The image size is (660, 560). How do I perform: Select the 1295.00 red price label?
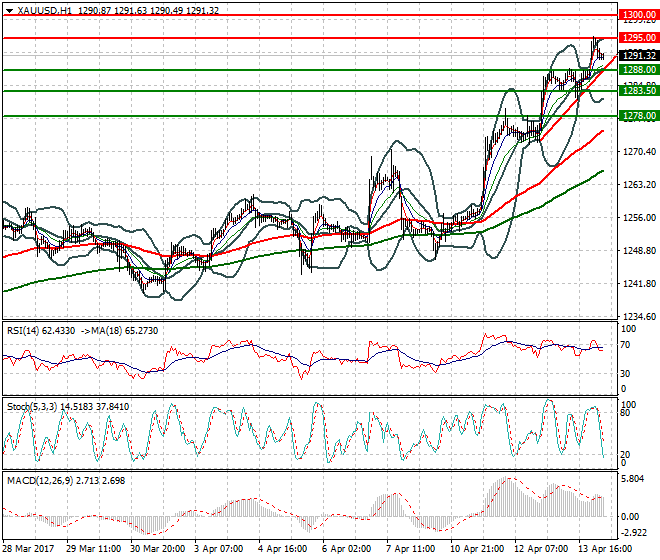pyautogui.click(x=639, y=38)
